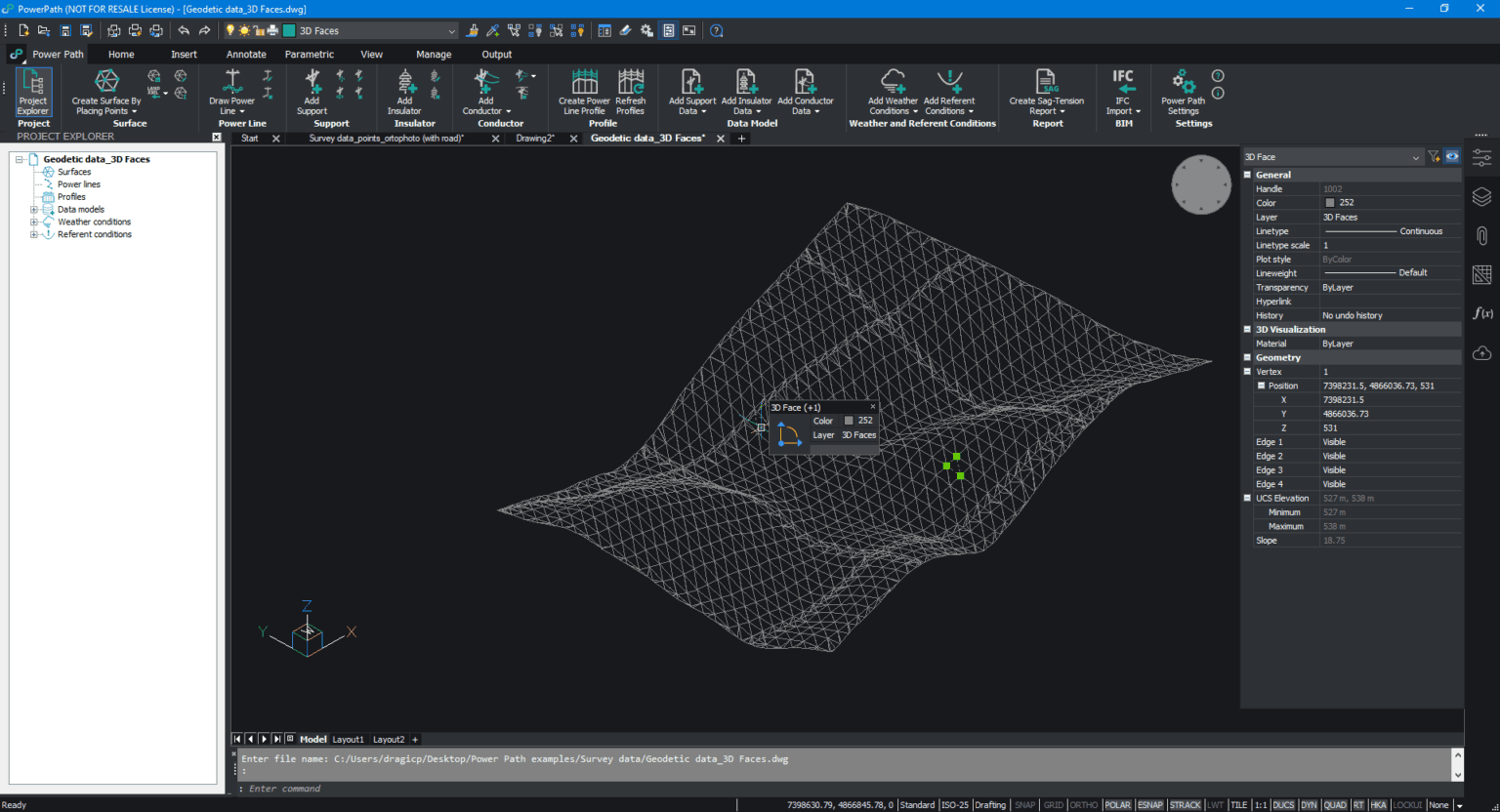
Task: Click the Color 252 swatch in Properties
Action: (1329, 203)
